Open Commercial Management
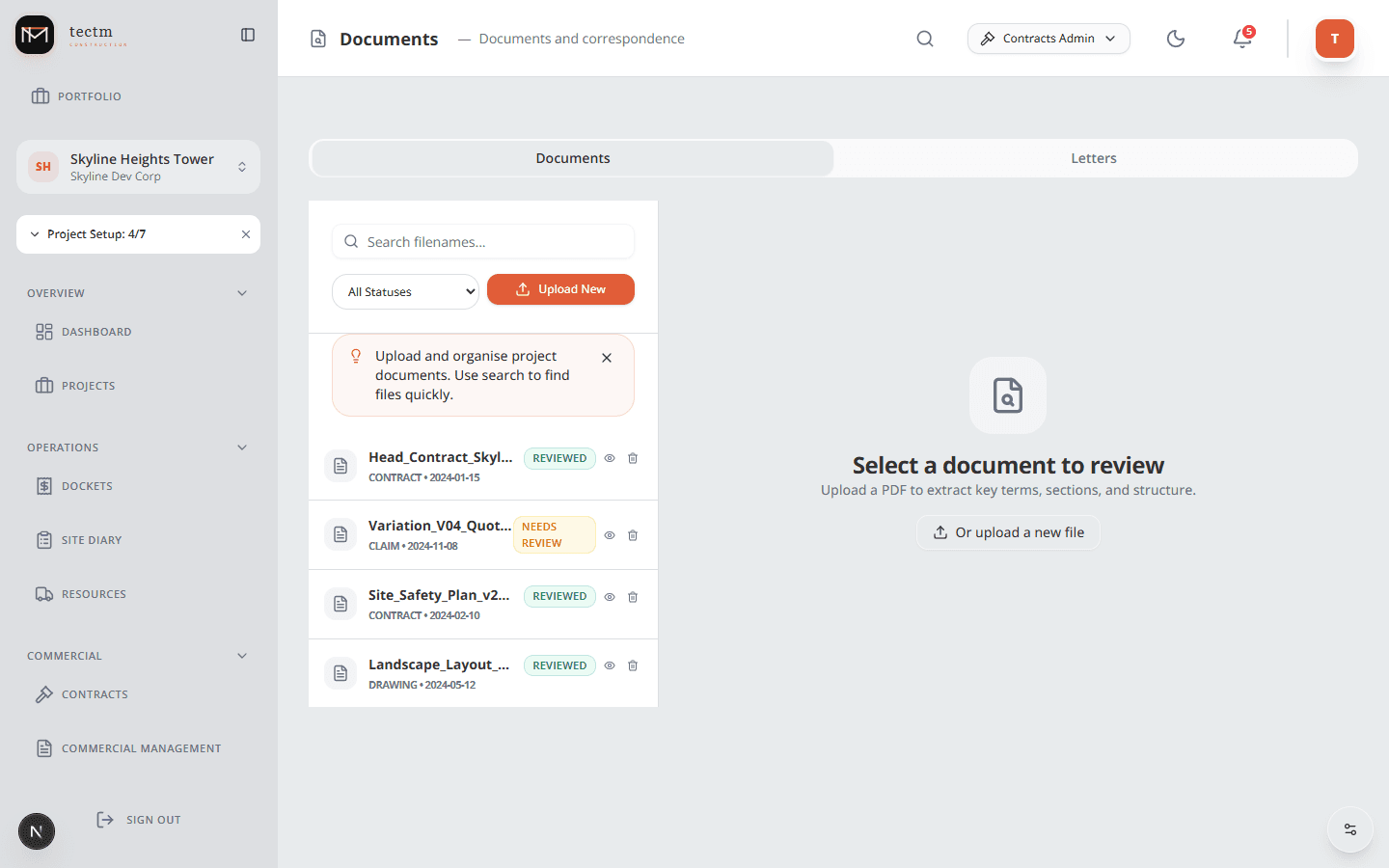The image size is (1389, 868). tap(141, 747)
